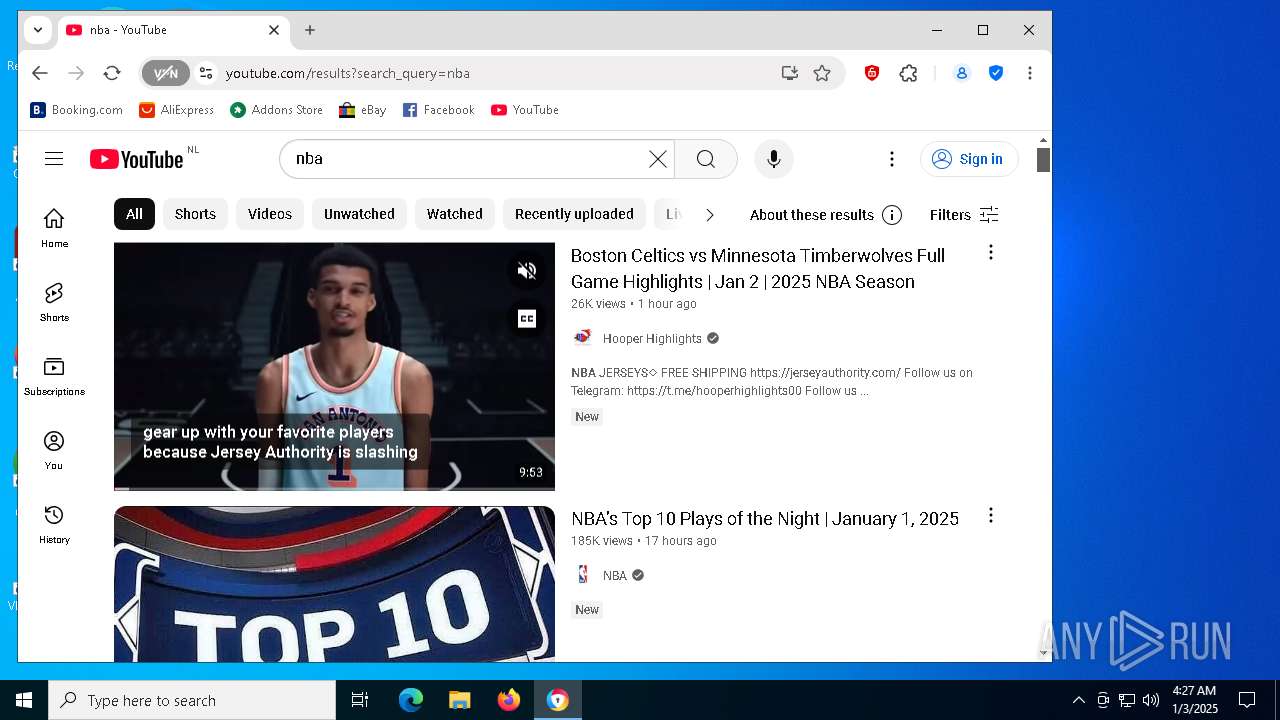Open the blue shield security icon
Screen dimensions: 1280x720
996,73
